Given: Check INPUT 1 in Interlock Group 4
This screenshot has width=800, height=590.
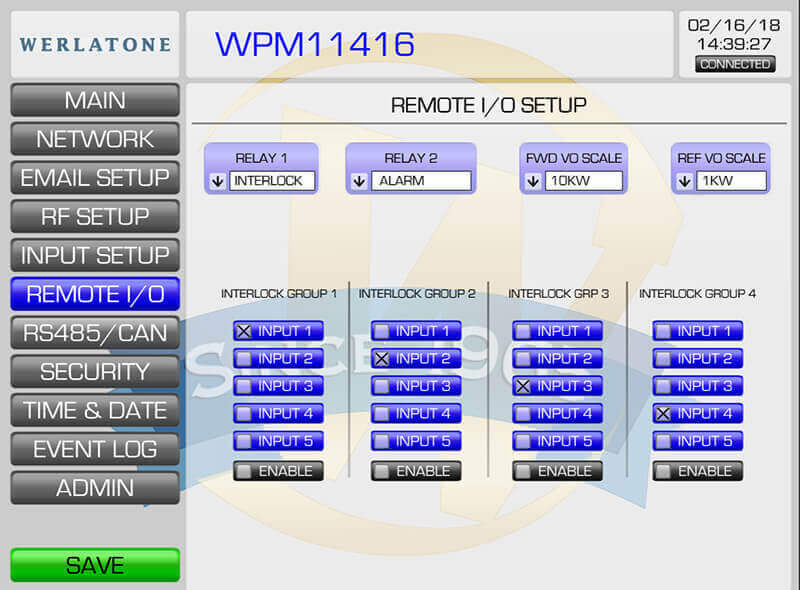Looking at the screenshot, I should pyautogui.click(x=663, y=331).
